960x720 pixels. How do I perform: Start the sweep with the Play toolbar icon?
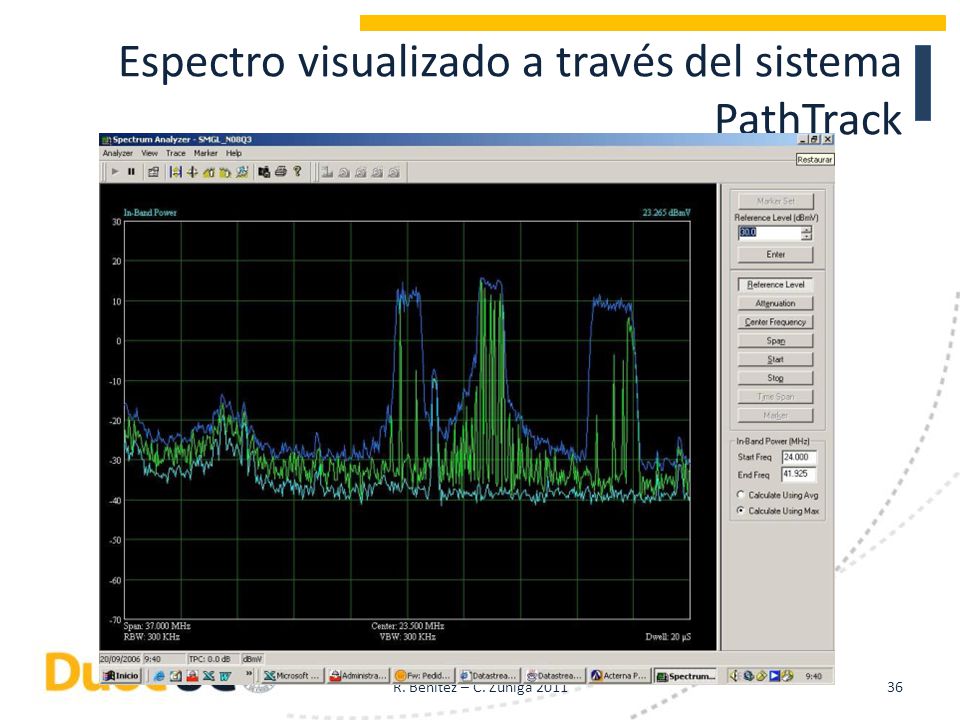115,172
